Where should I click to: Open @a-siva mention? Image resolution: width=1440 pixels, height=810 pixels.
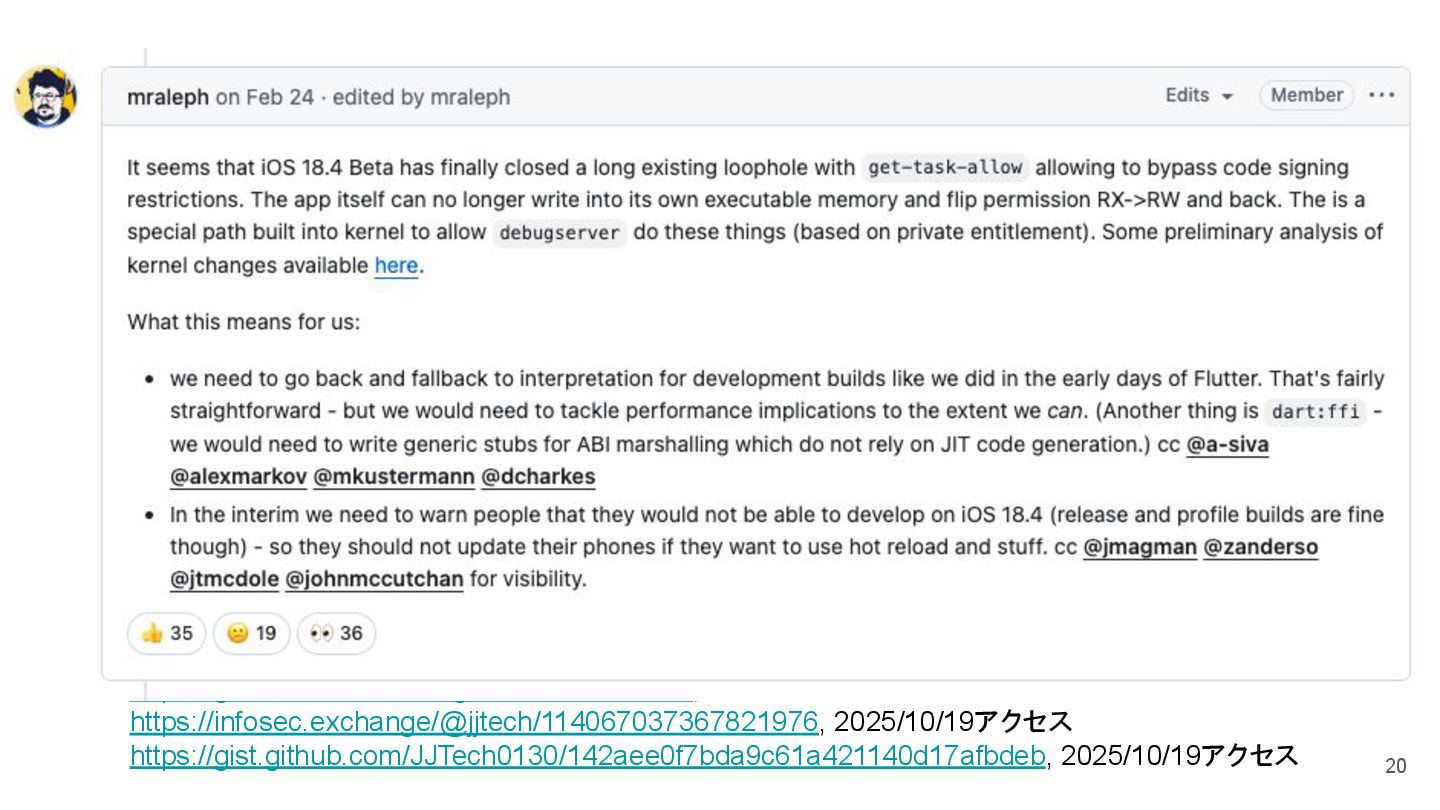[1227, 445]
